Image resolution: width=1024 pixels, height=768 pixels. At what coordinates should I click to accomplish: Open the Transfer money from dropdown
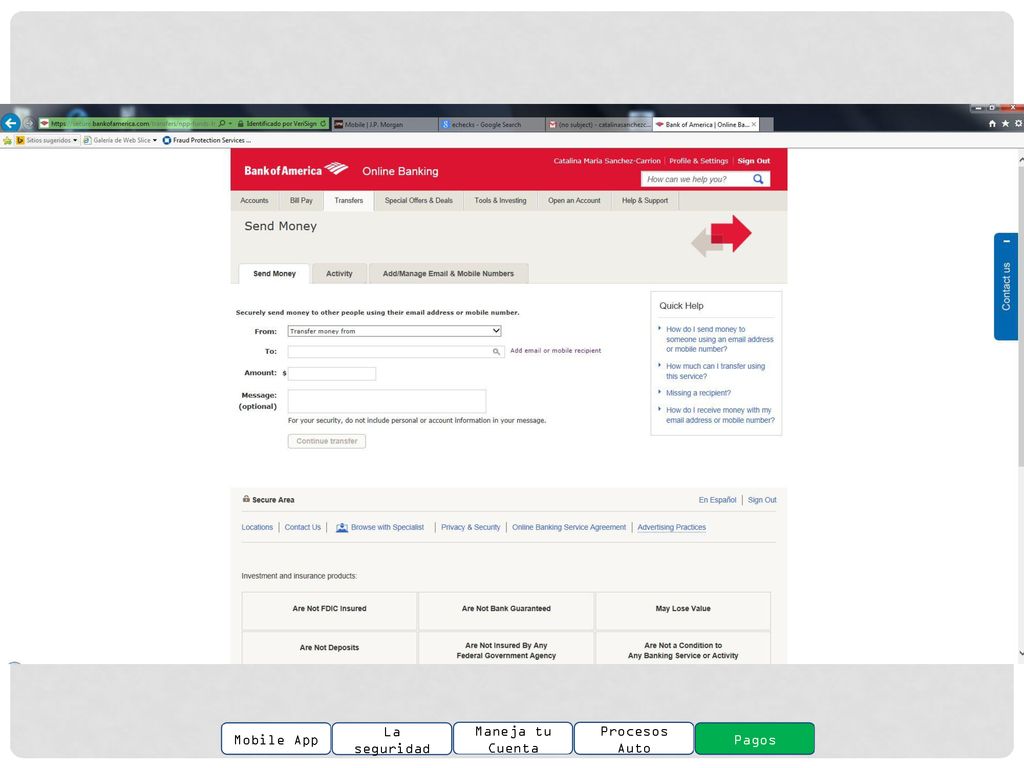pyautogui.click(x=394, y=331)
